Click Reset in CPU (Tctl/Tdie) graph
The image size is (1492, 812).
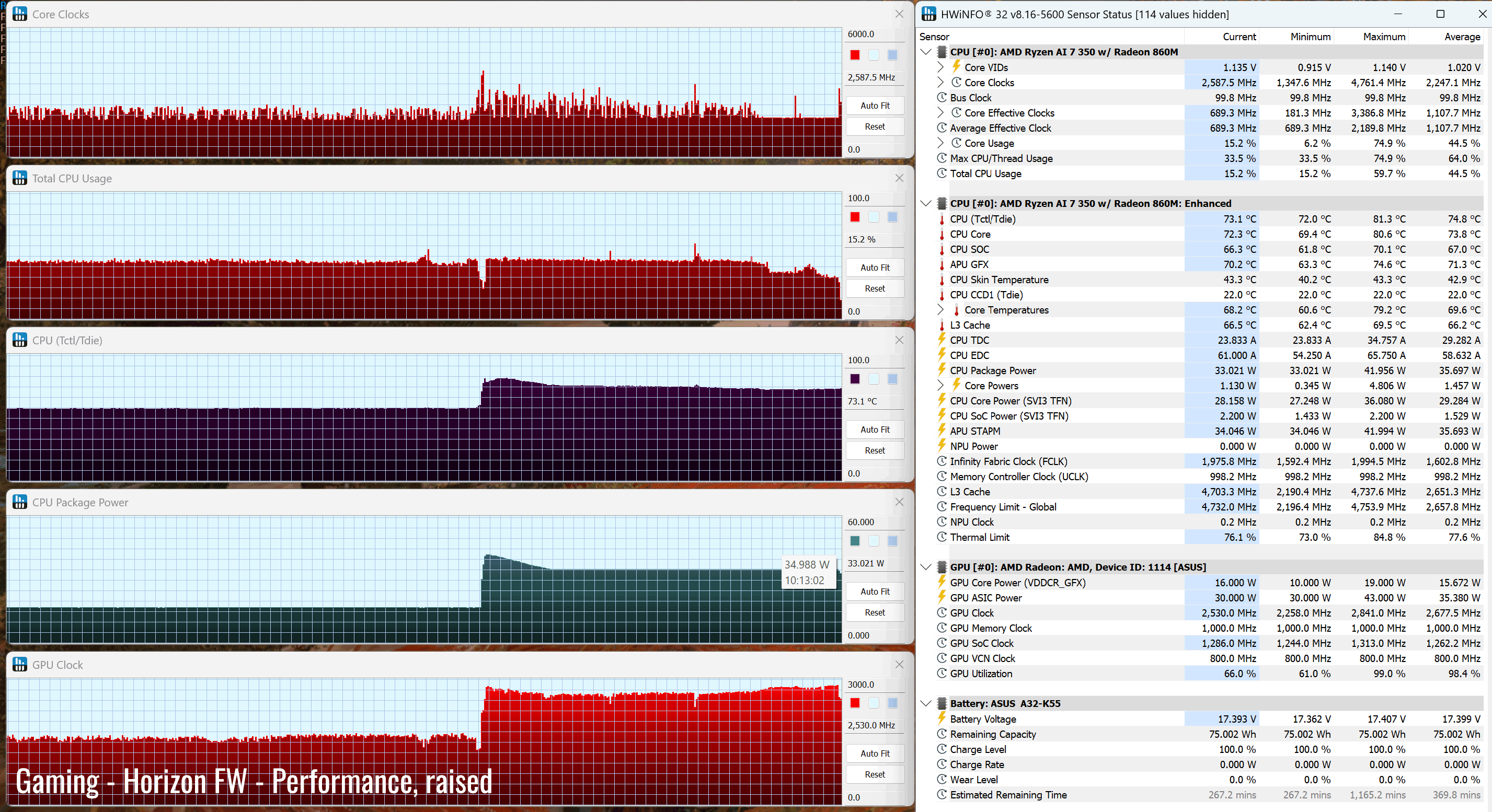click(875, 450)
